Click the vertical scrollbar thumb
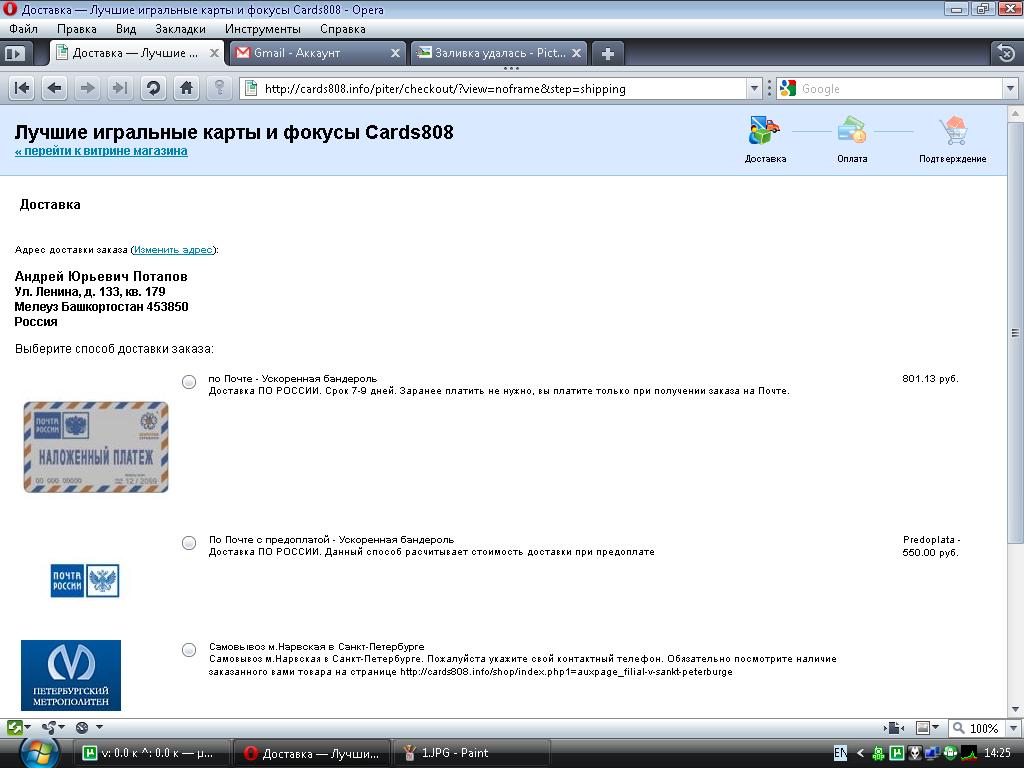The height and width of the screenshot is (768, 1024). coord(1016,333)
